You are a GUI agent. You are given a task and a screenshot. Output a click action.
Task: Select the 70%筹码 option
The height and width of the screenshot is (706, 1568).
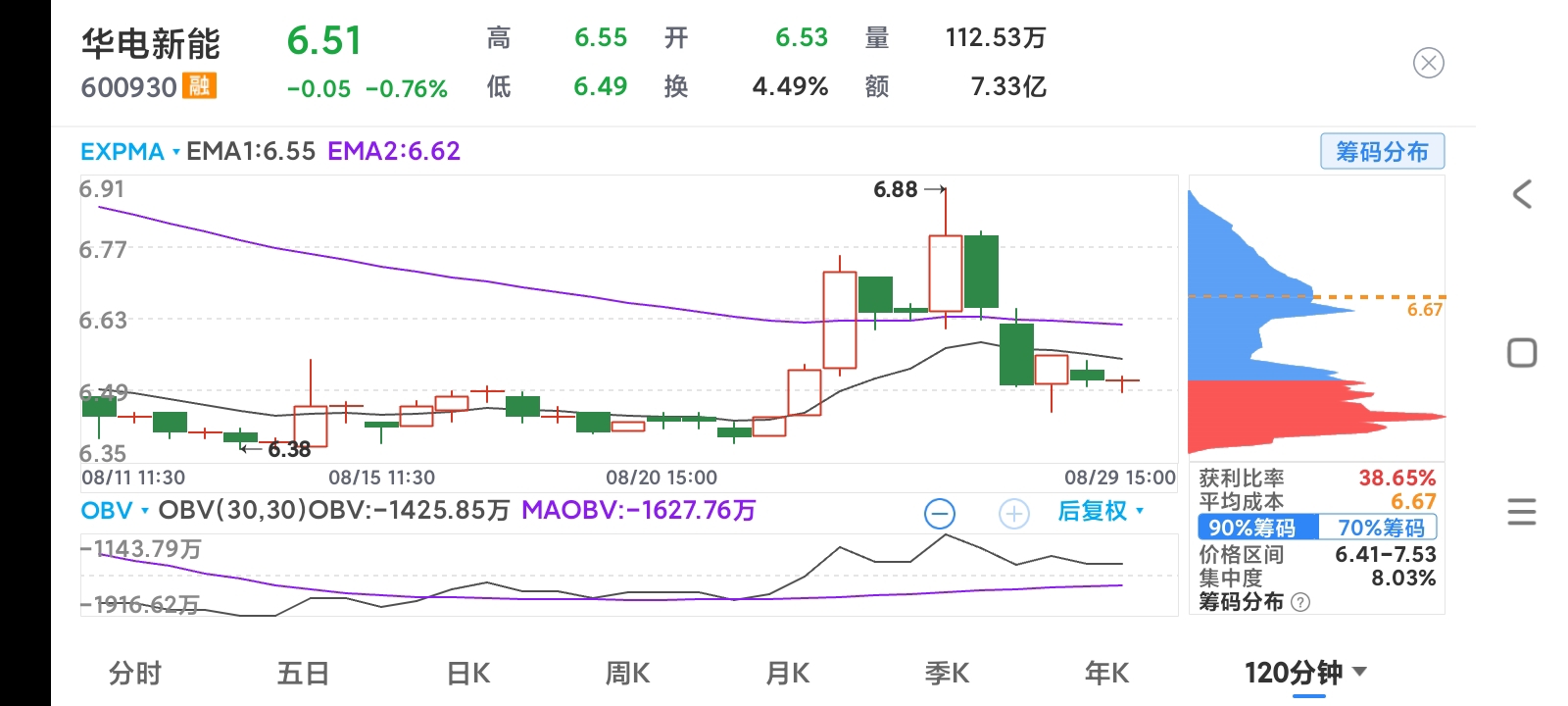(x=1379, y=528)
